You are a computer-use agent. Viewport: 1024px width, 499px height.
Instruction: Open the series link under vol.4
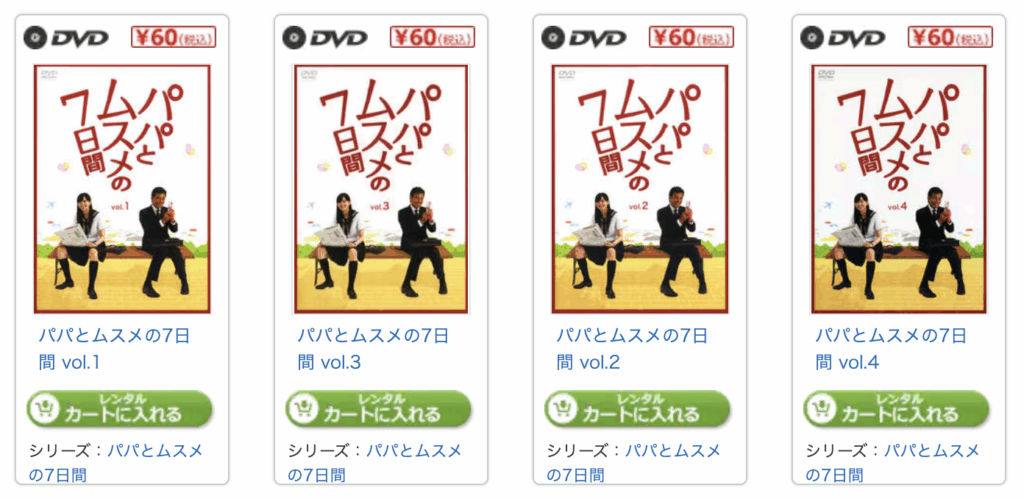coord(892,462)
